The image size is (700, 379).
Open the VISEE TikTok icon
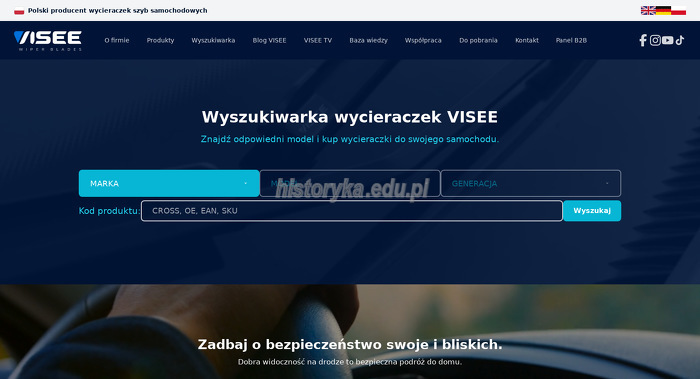[x=679, y=40]
